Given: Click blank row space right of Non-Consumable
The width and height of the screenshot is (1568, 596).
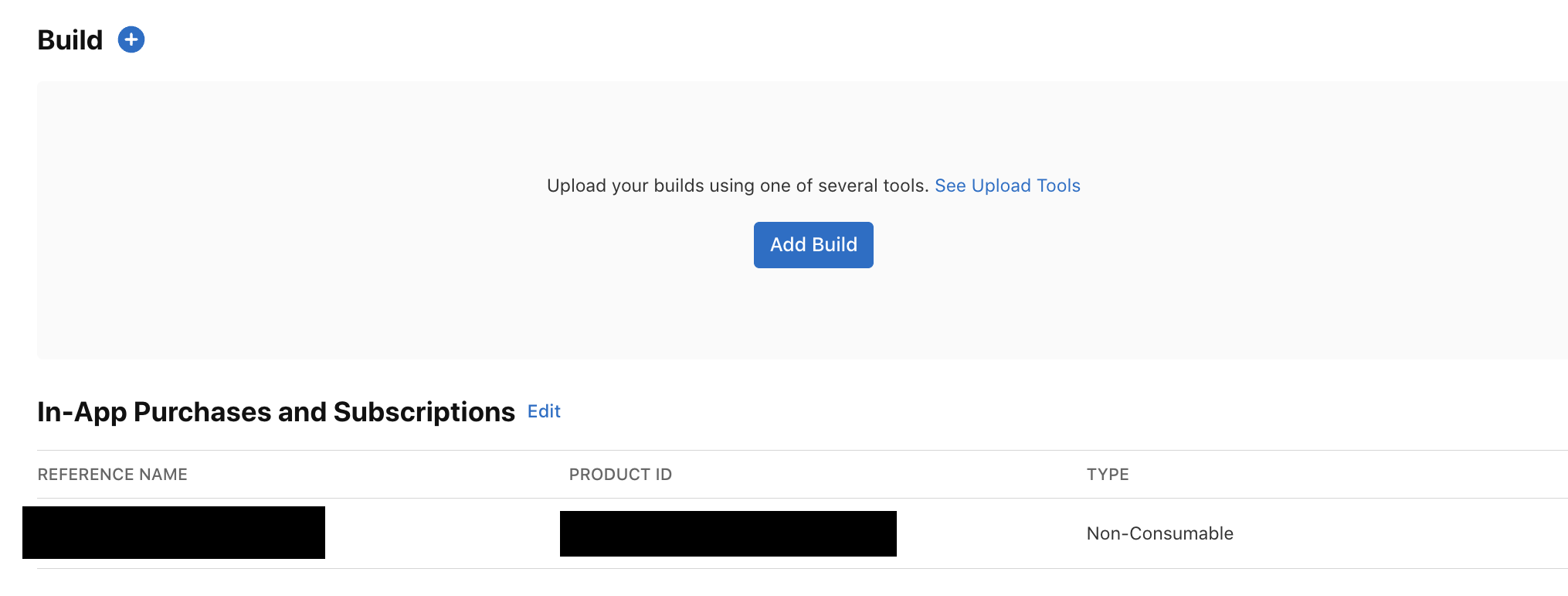Looking at the screenshot, I should (x=1400, y=533).
